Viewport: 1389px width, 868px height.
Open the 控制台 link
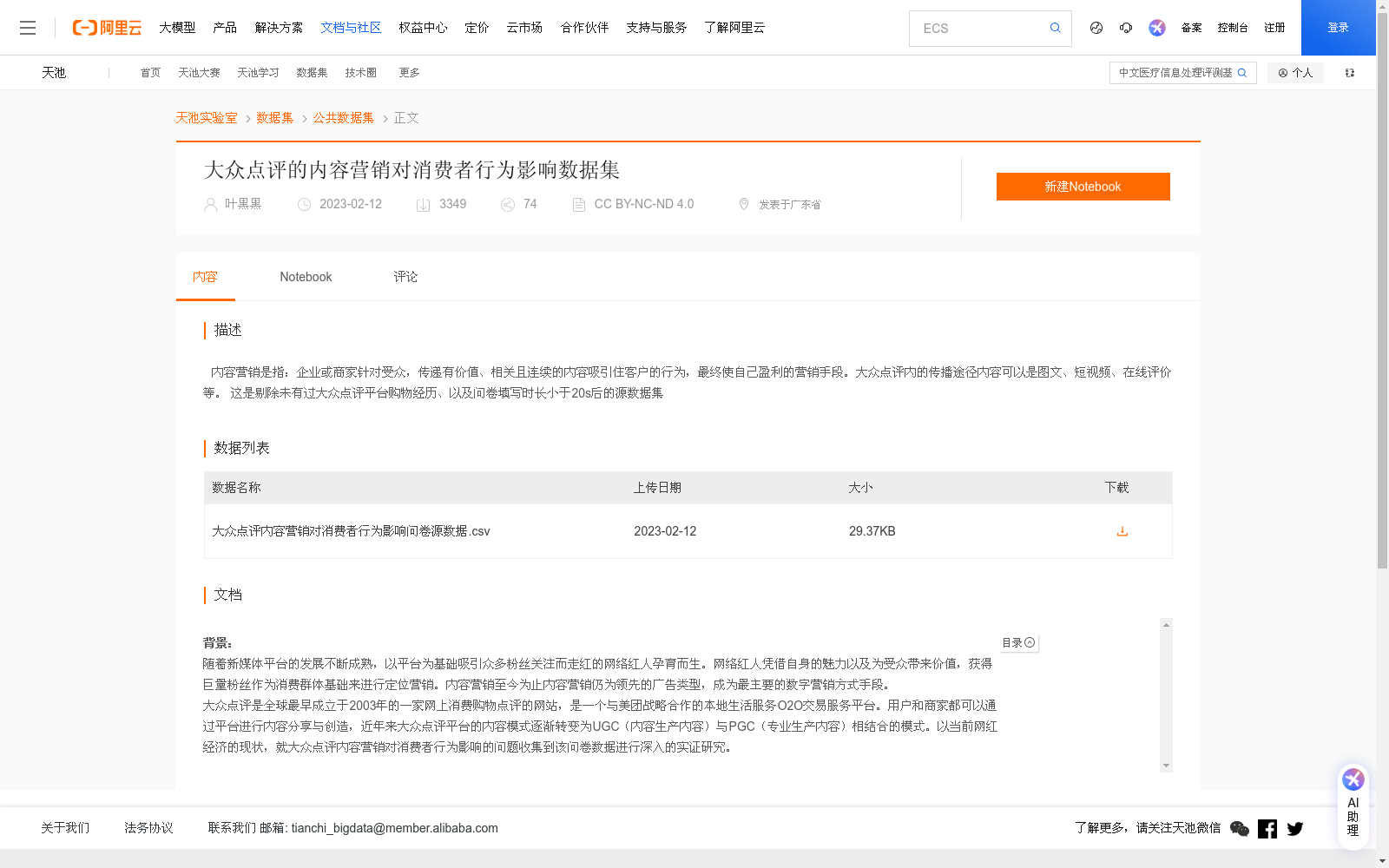[1233, 28]
